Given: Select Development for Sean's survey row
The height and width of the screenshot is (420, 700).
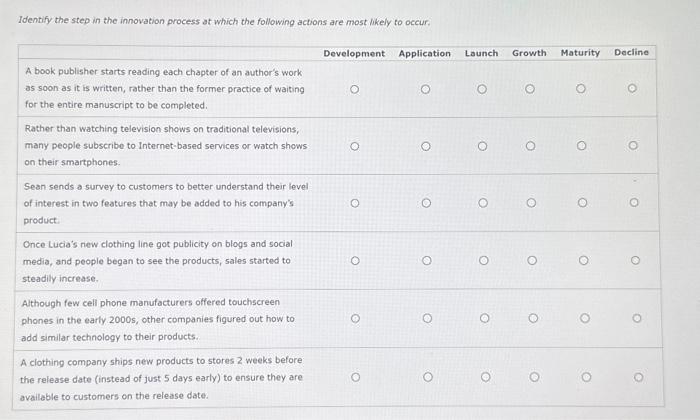Looking at the screenshot, I should click(355, 203).
